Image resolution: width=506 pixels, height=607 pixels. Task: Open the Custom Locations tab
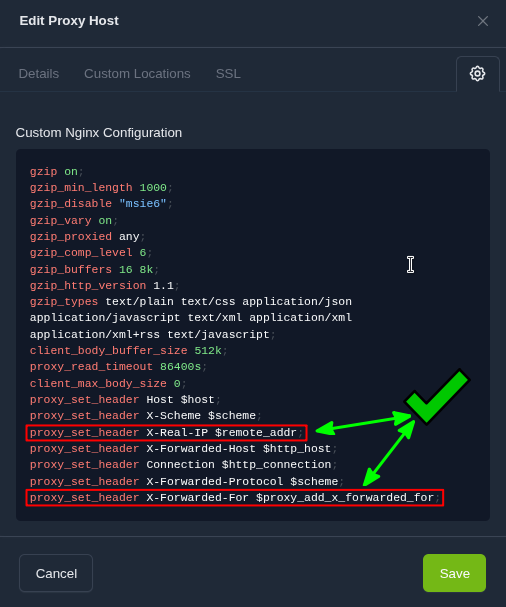137,74
